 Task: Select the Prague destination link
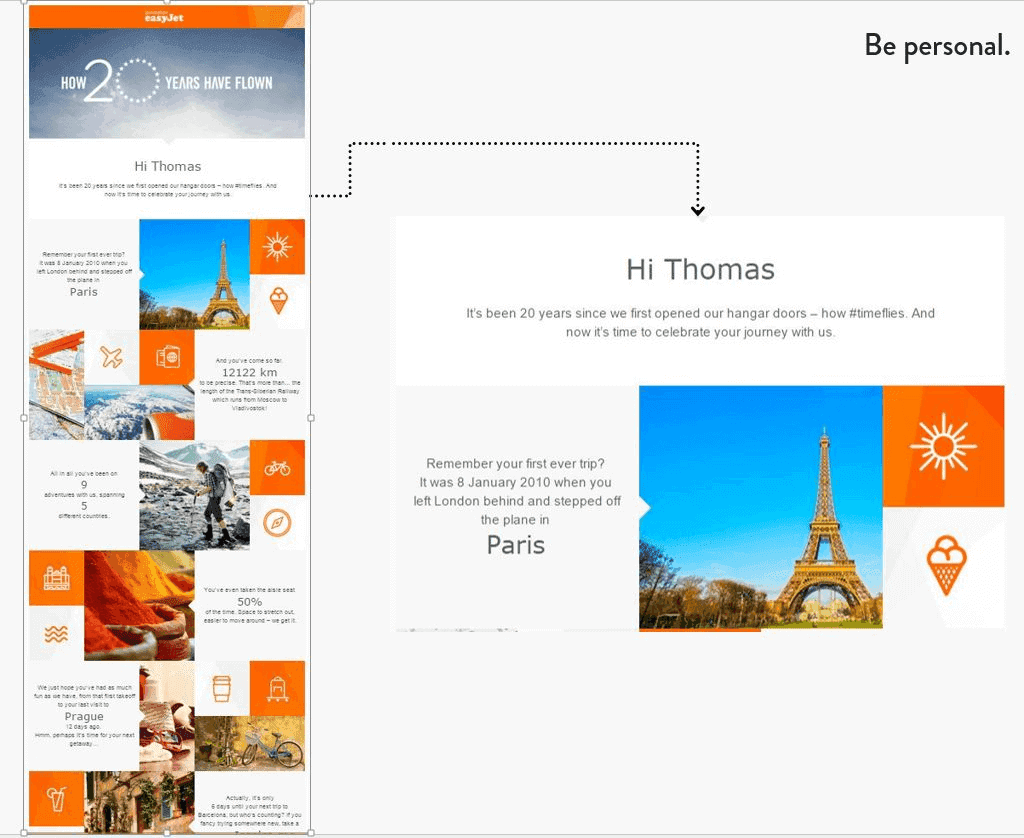coord(85,717)
